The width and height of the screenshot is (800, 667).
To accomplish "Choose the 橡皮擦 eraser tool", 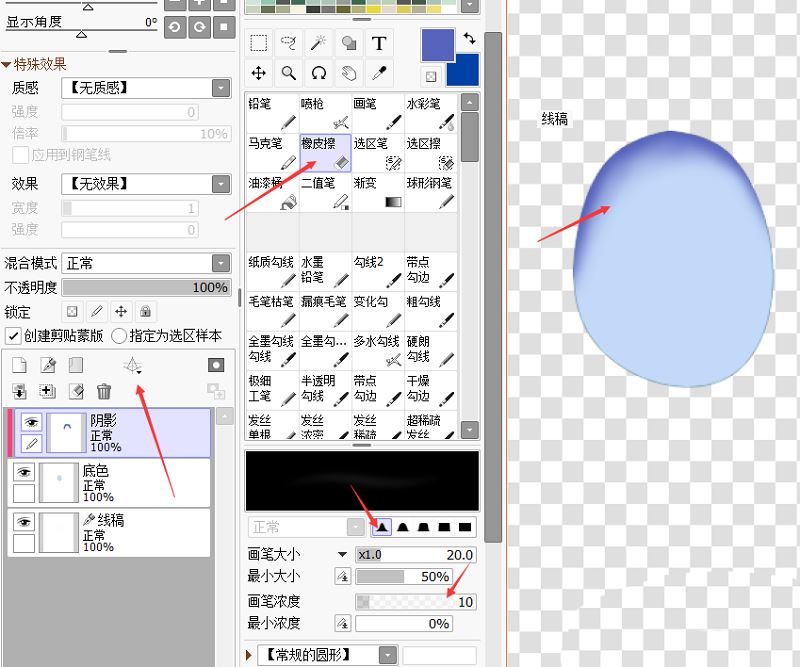I will (325, 153).
